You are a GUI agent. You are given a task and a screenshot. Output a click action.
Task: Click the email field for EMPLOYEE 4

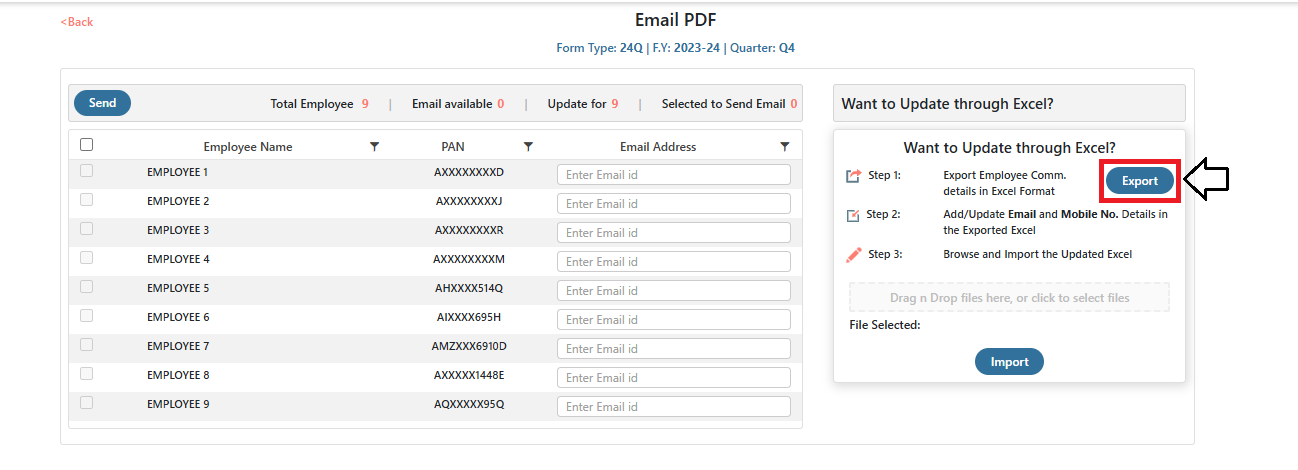pos(674,262)
